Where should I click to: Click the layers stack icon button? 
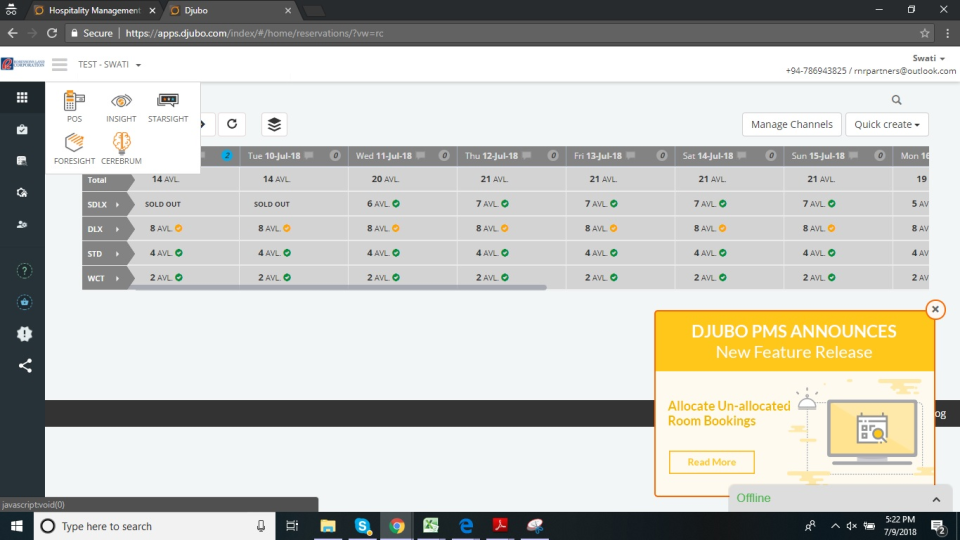274,124
